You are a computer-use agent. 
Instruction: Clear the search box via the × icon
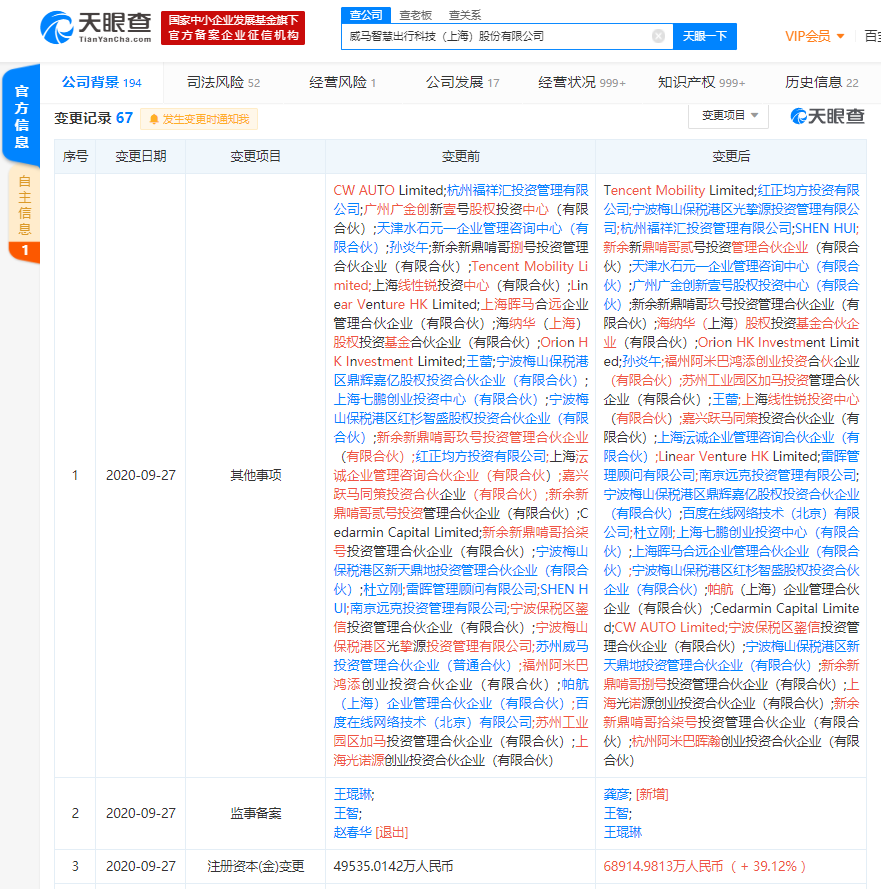pos(658,36)
